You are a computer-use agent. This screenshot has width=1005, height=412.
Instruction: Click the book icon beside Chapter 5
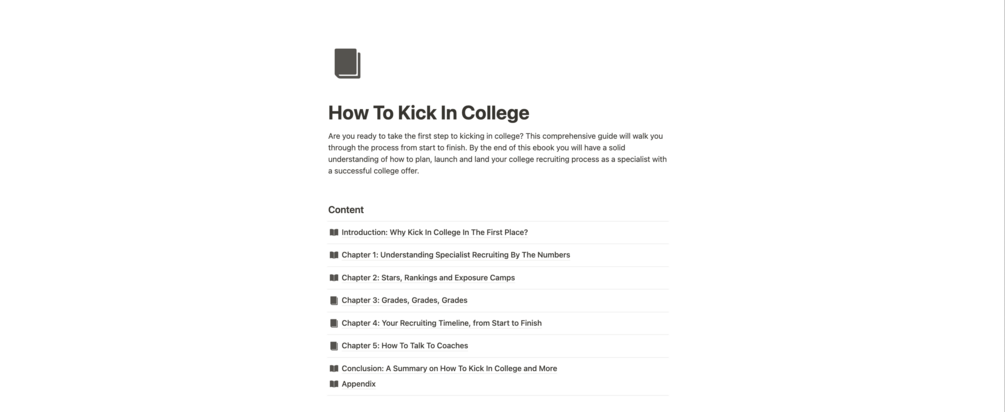(x=334, y=346)
